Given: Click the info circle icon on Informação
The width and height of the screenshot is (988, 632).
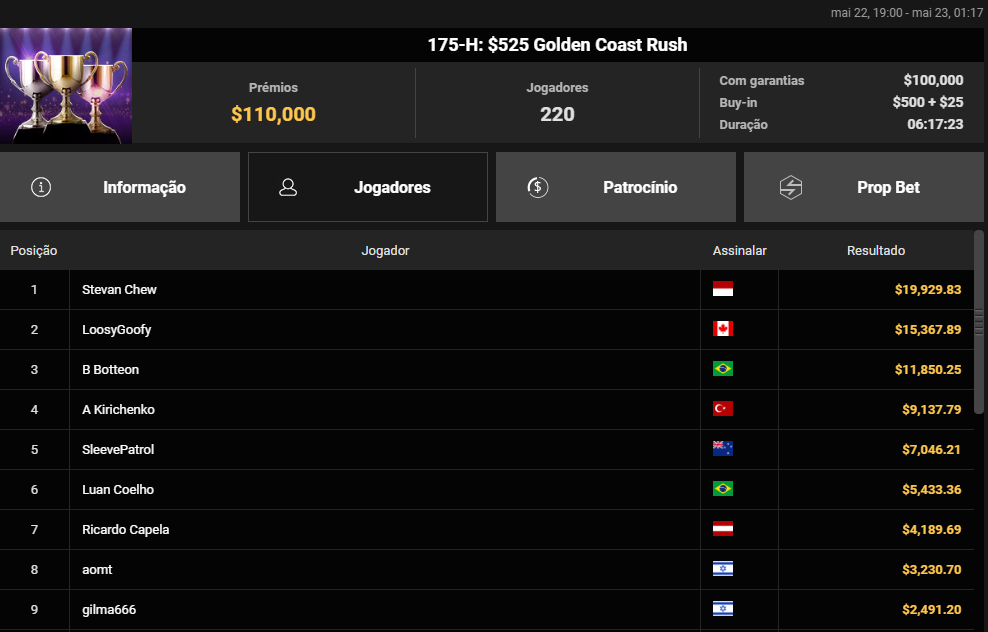Looking at the screenshot, I should point(41,187).
